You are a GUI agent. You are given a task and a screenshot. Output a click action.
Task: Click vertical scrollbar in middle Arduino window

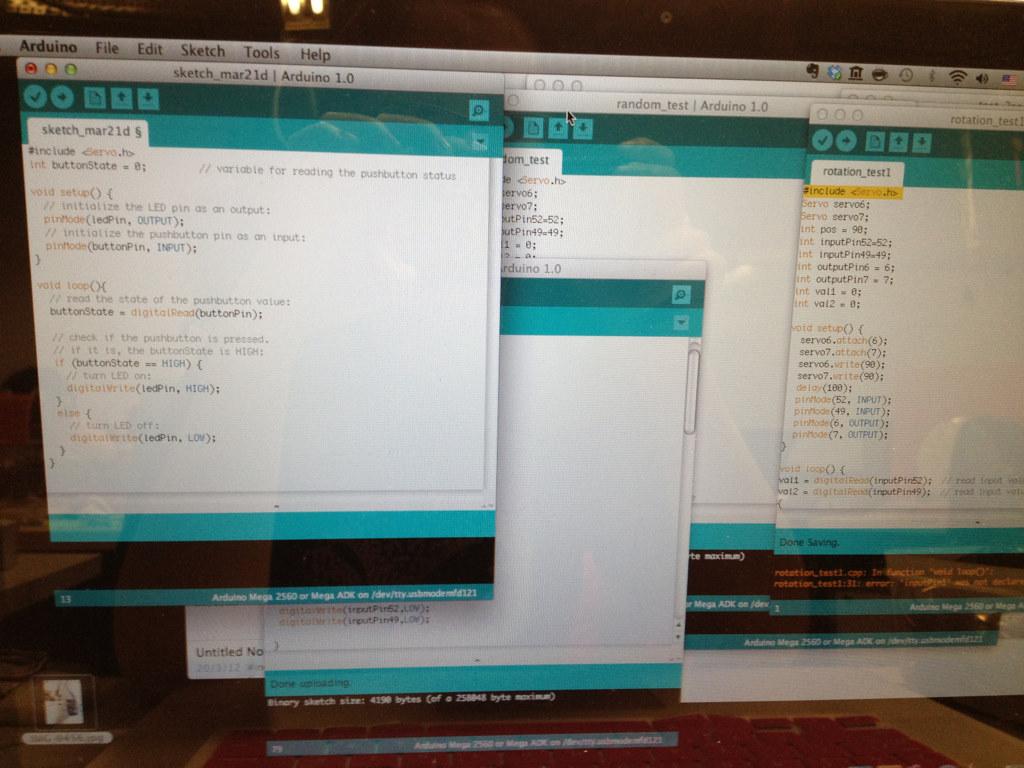[692, 392]
